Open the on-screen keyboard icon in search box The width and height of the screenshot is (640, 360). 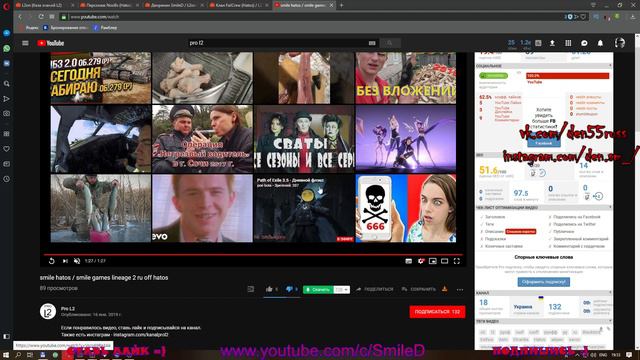372,43
